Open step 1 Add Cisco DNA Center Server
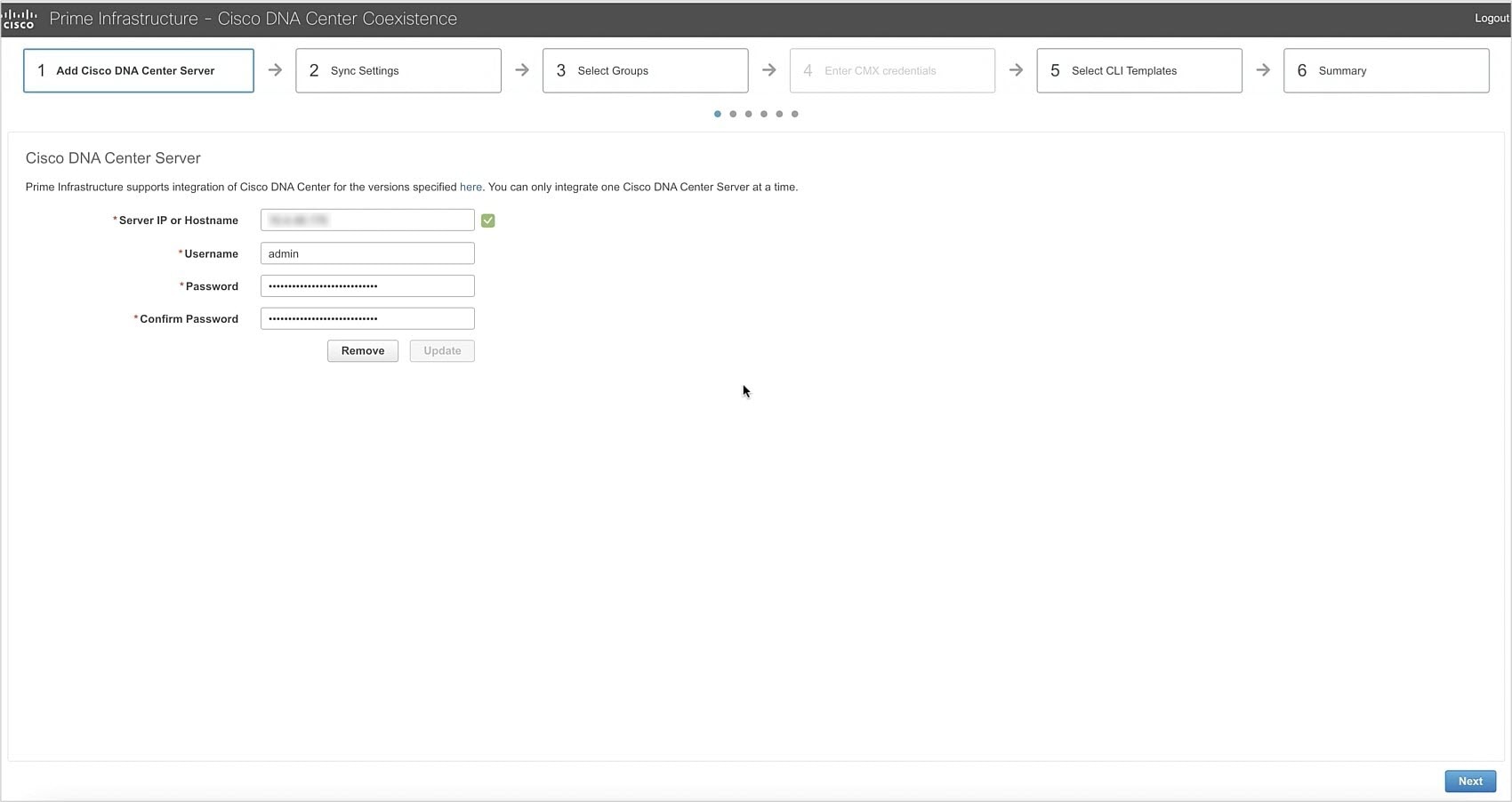 pyautogui.click(x=139, y=70)
